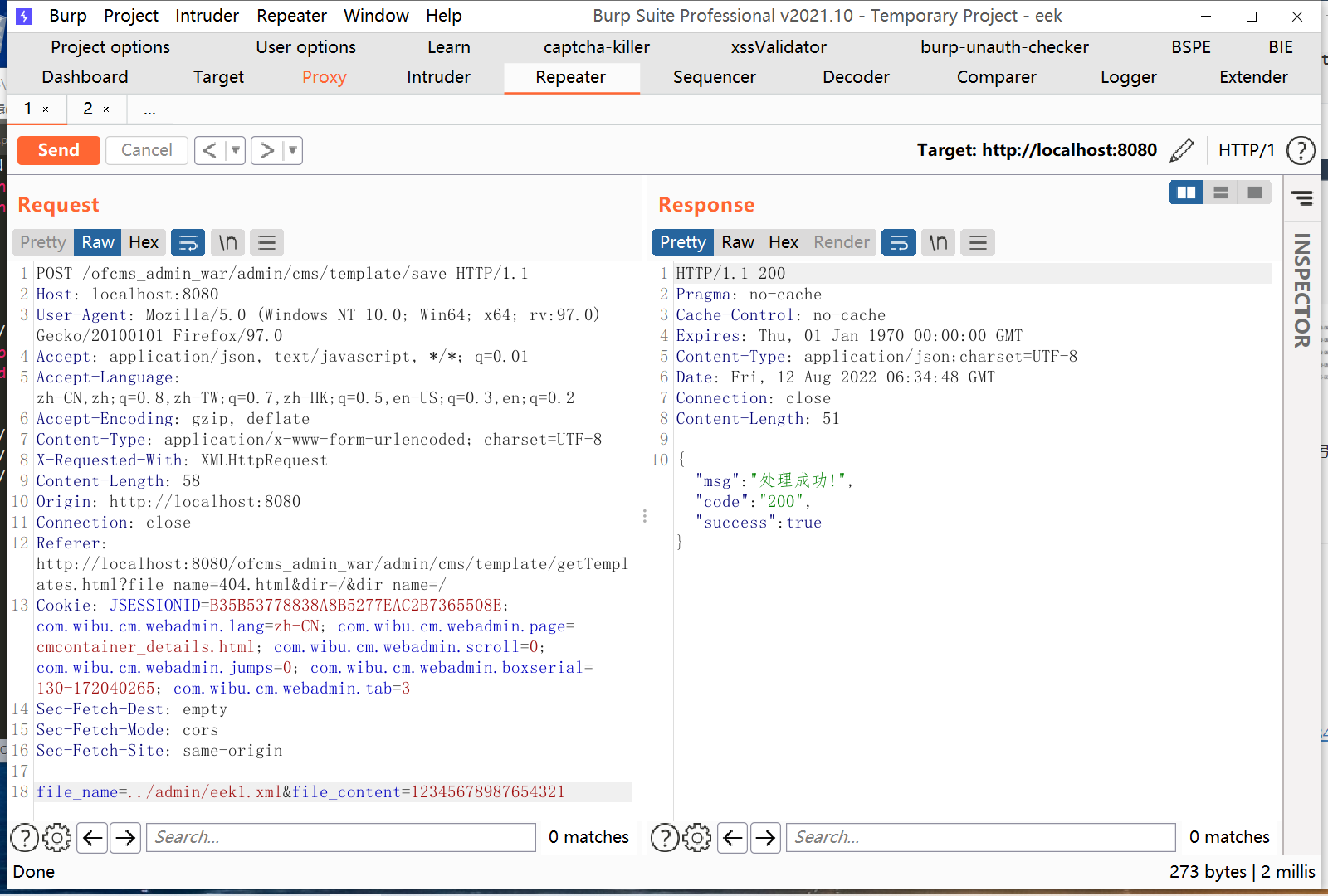Open the previous history dropdown arrow
The image size is (1328, 896).
click(236, 150)
